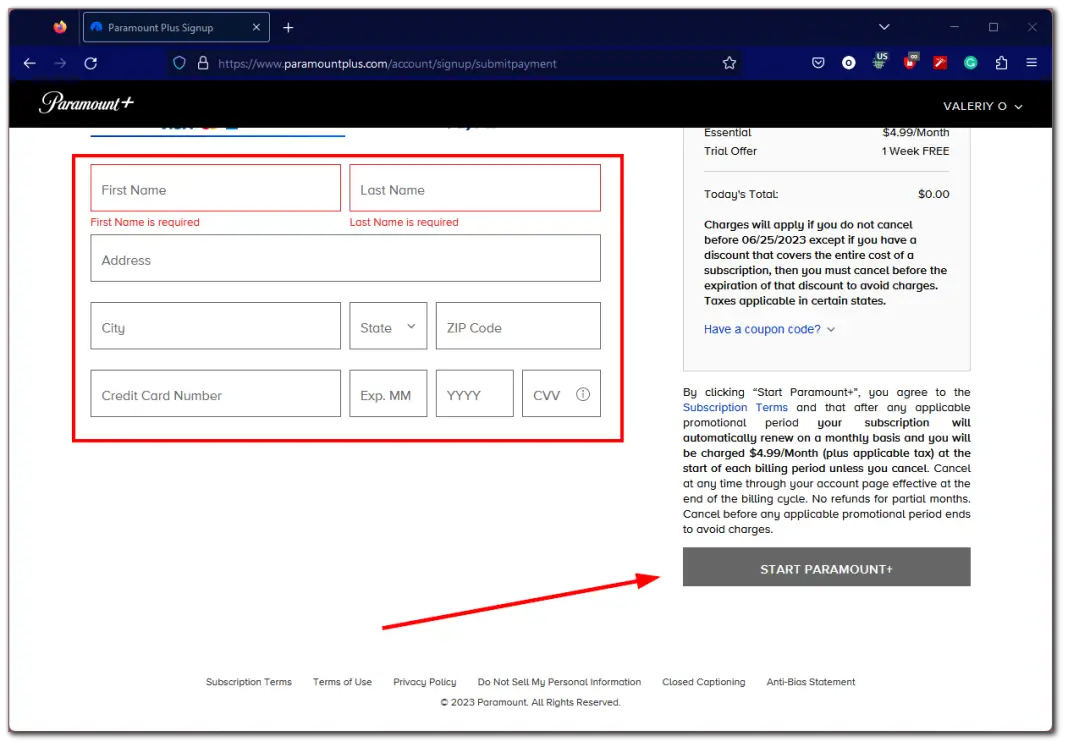Reload the current page
1068x747 pixels.
pos(90,63)
